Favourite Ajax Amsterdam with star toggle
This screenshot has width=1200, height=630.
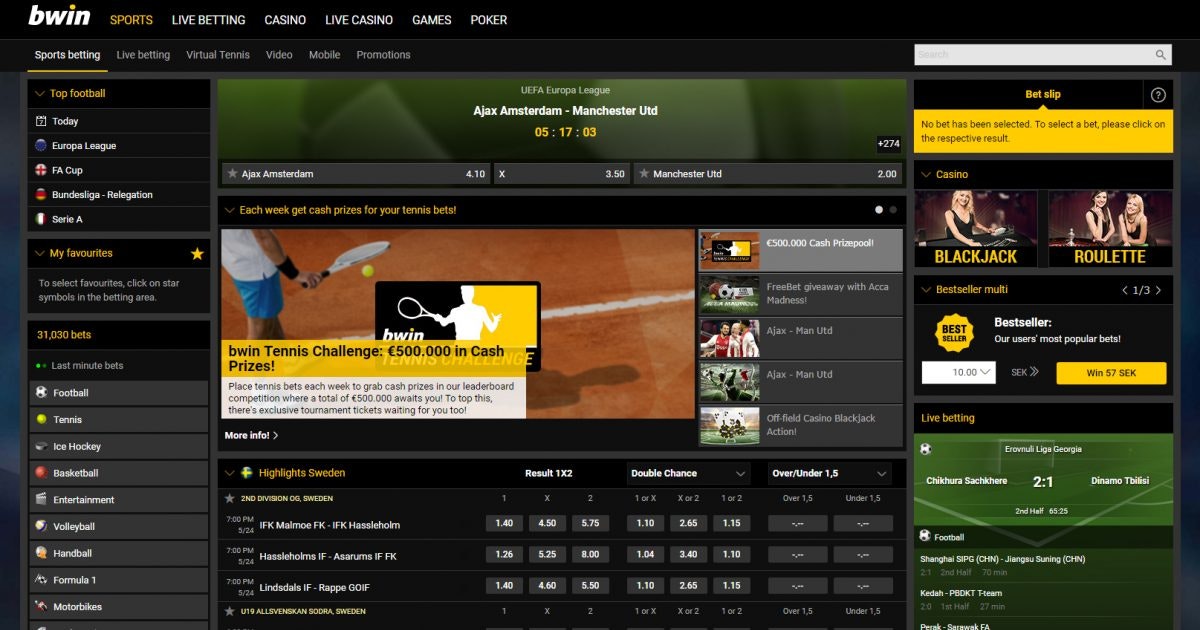[x=232, y=174]
